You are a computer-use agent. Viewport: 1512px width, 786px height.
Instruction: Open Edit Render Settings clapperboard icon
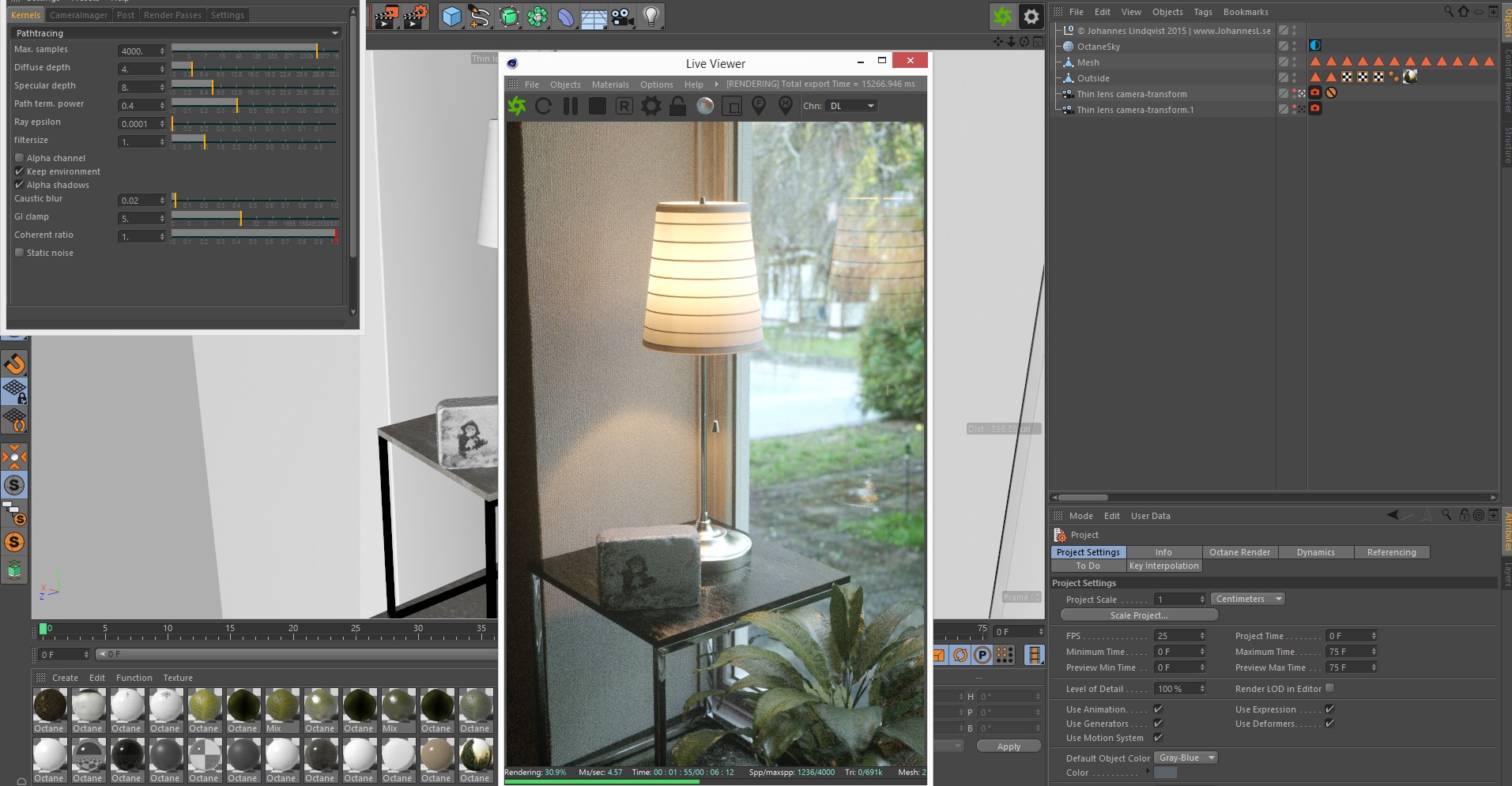[x=414, y=17]
